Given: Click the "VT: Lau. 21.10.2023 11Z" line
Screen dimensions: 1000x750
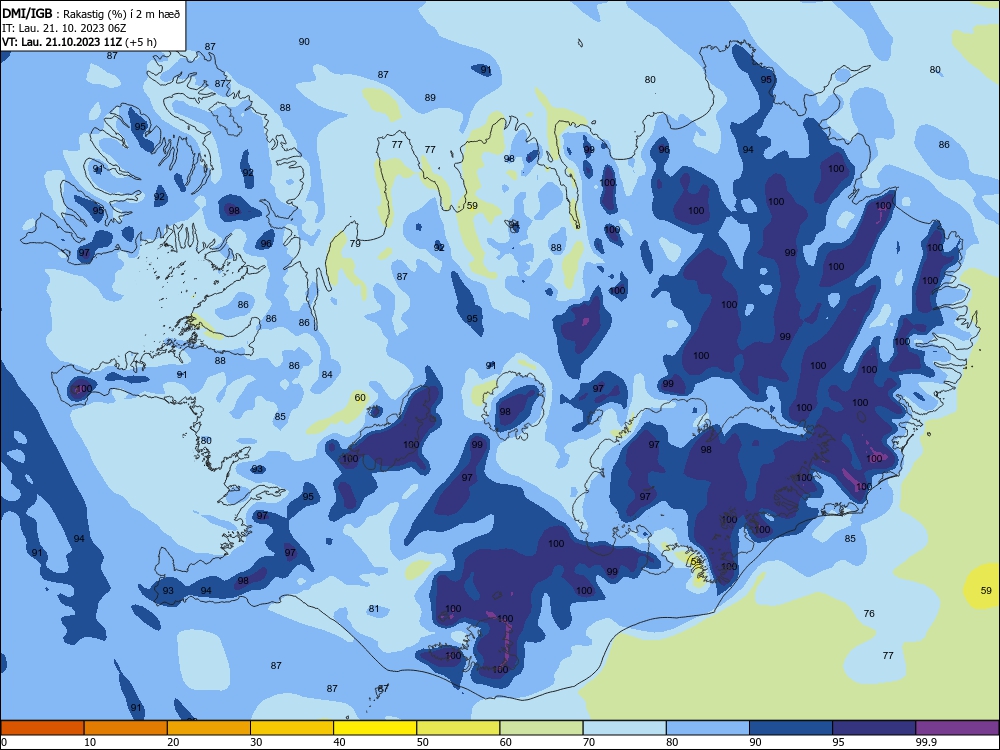Looking at the screenshot, I should click(62, 42).
